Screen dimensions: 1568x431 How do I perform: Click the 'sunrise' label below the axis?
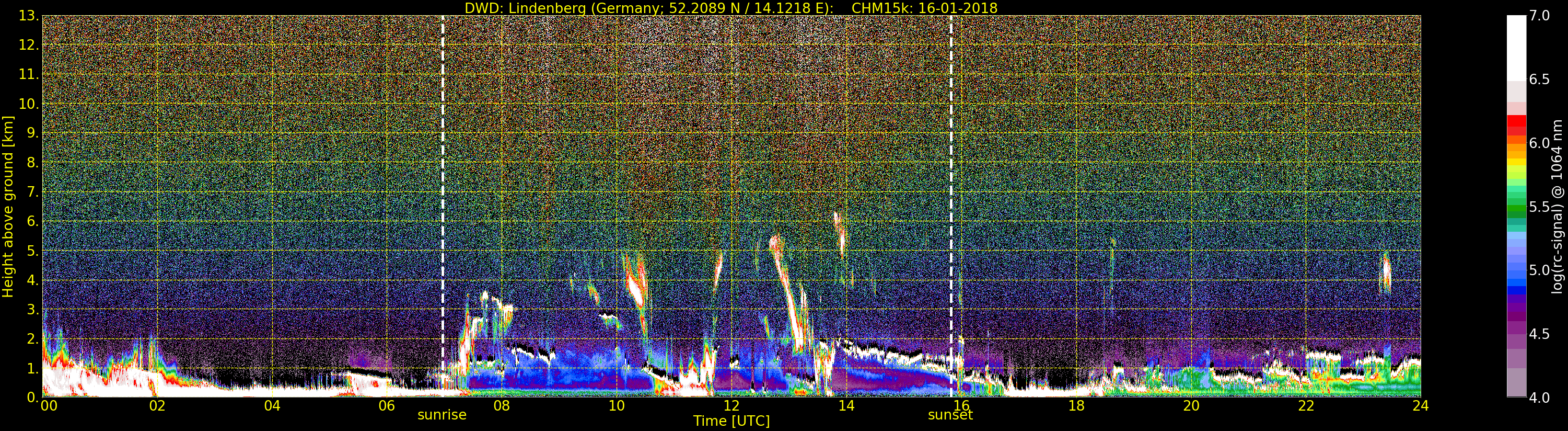(x=442, y=415)
